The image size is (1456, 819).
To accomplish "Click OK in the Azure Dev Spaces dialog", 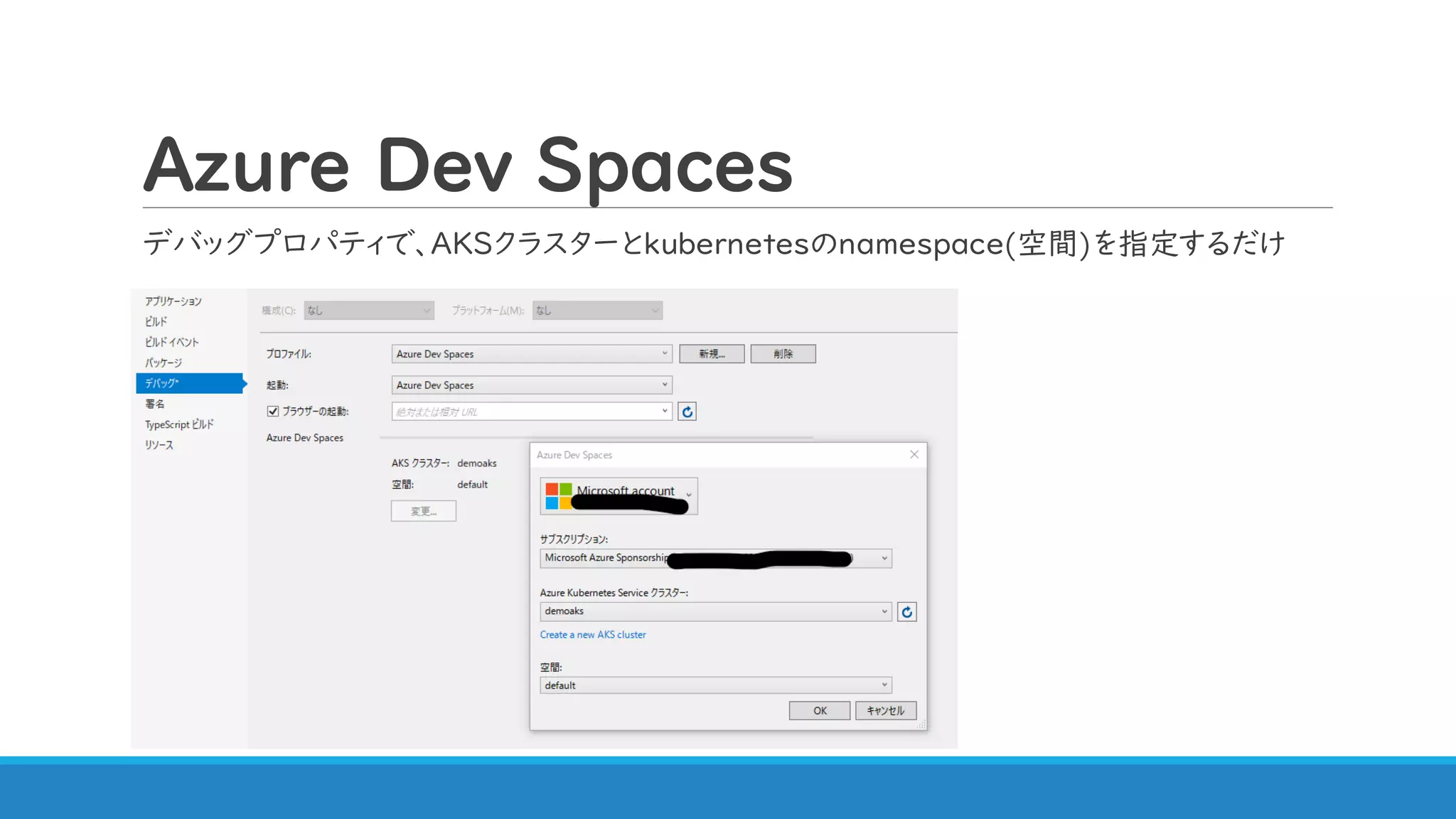I will (820, 711).
